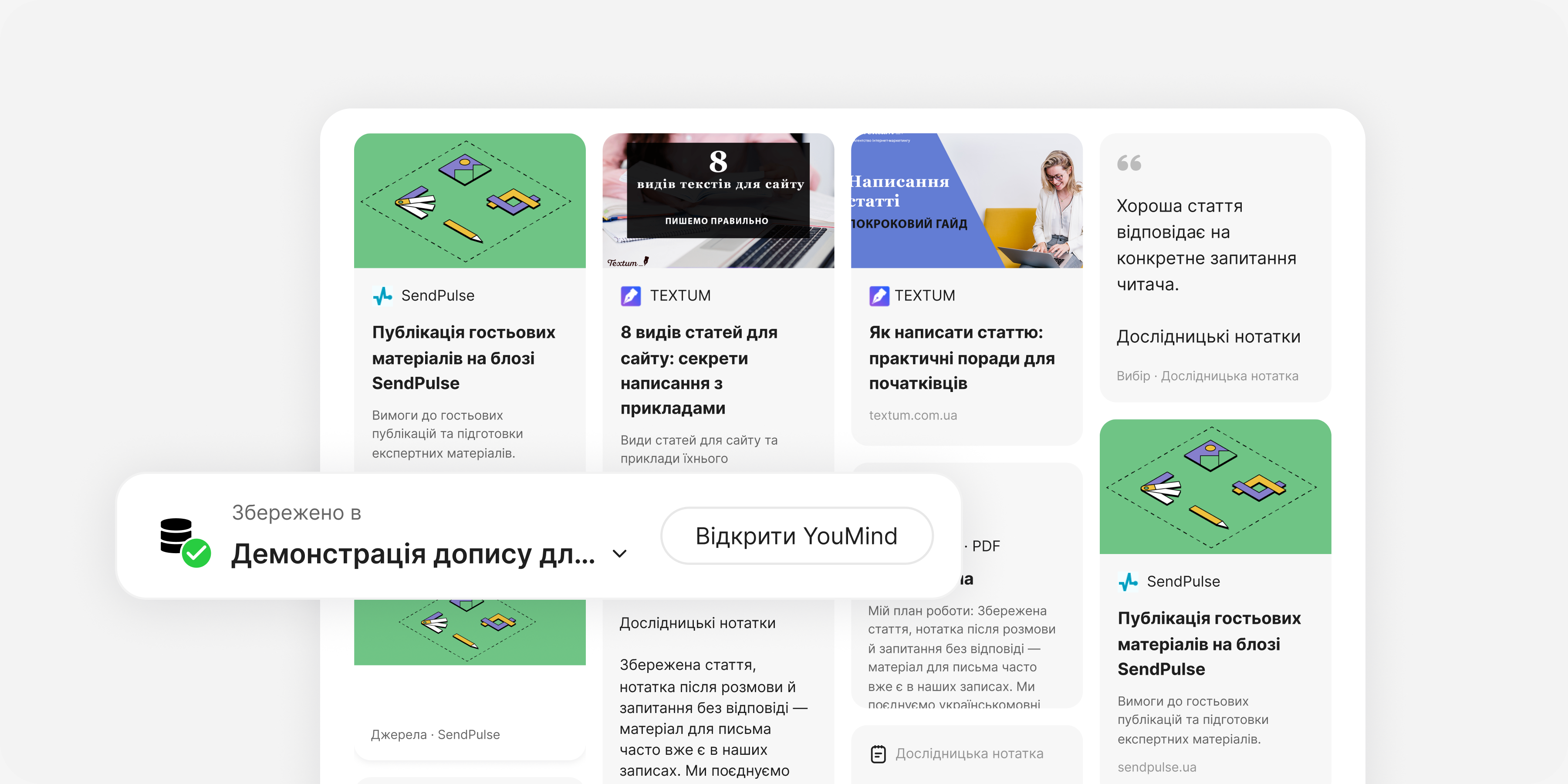1568x784 pixels.
Task: Click Вимоги до гостьових публікацій description, first card
Action: pyautogui.click(x=447, y=434)
